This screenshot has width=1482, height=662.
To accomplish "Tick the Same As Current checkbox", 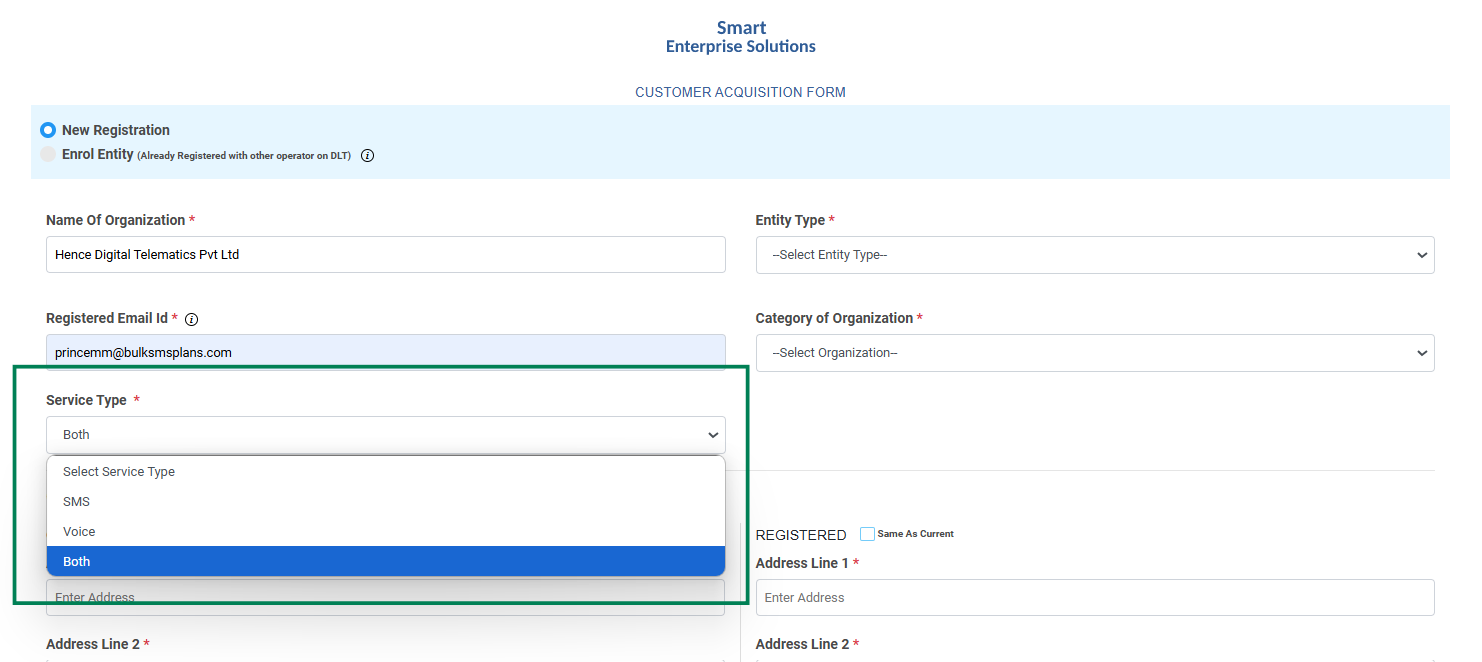I will 867,534.
